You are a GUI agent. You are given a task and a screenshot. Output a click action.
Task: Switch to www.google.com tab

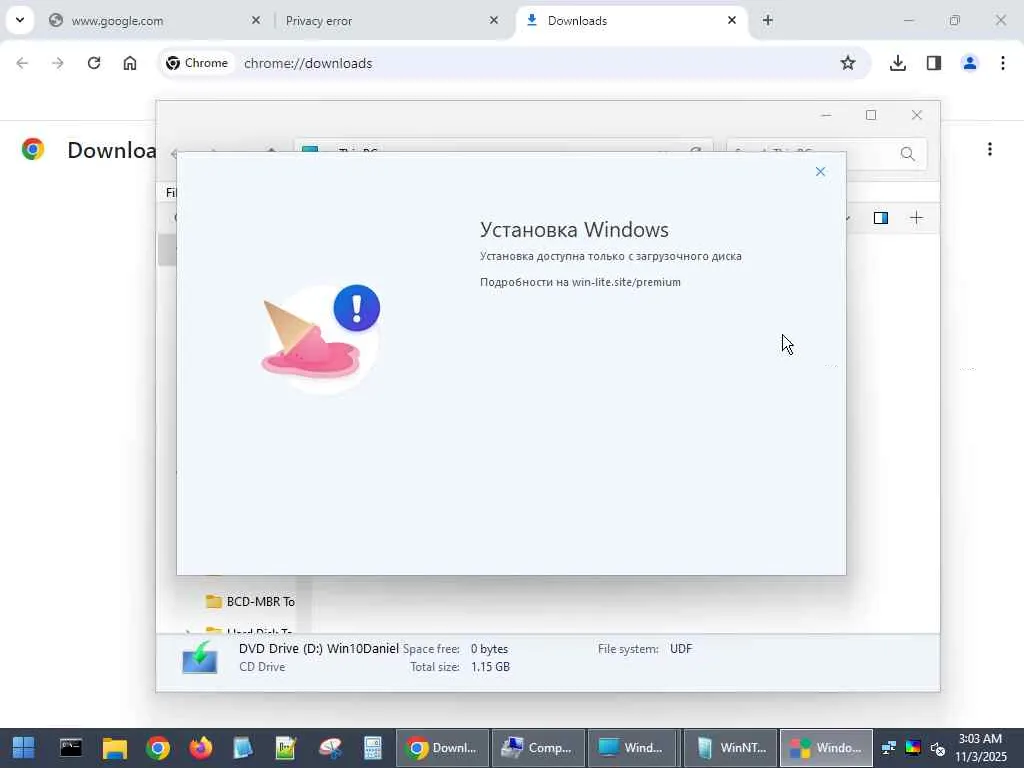pyautogui.click(x=155, y=21)
